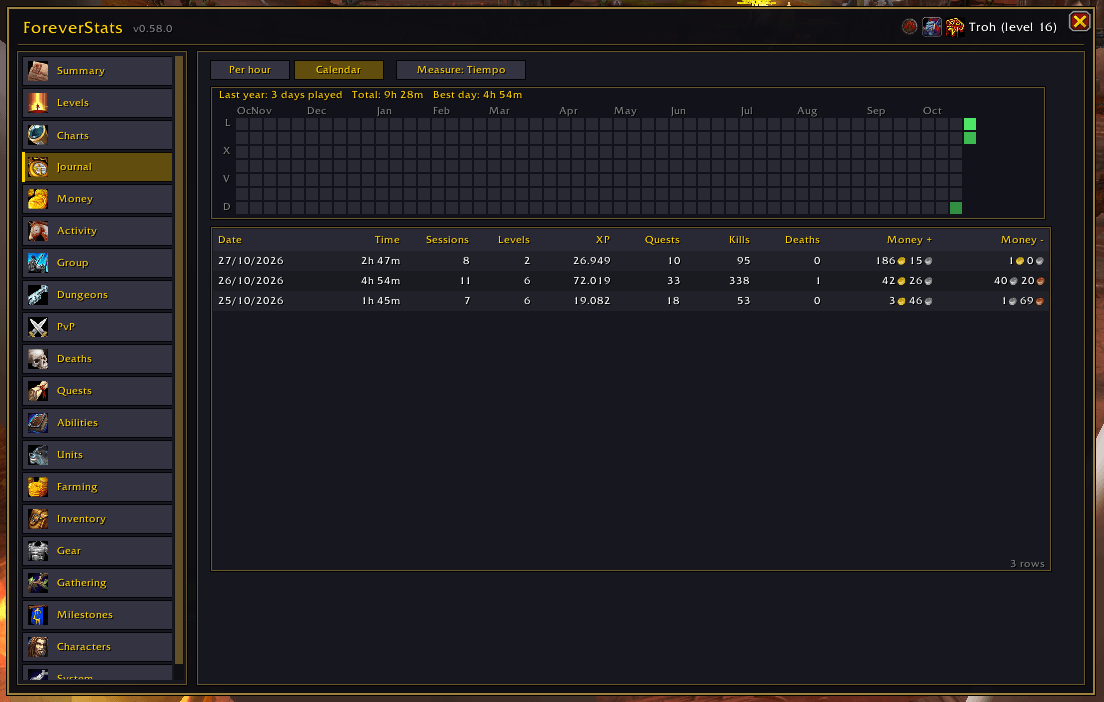The width and height of the screenshot is (1104, 702).
Task: Sort by the Deaths column header
Action: pos(803,240)
